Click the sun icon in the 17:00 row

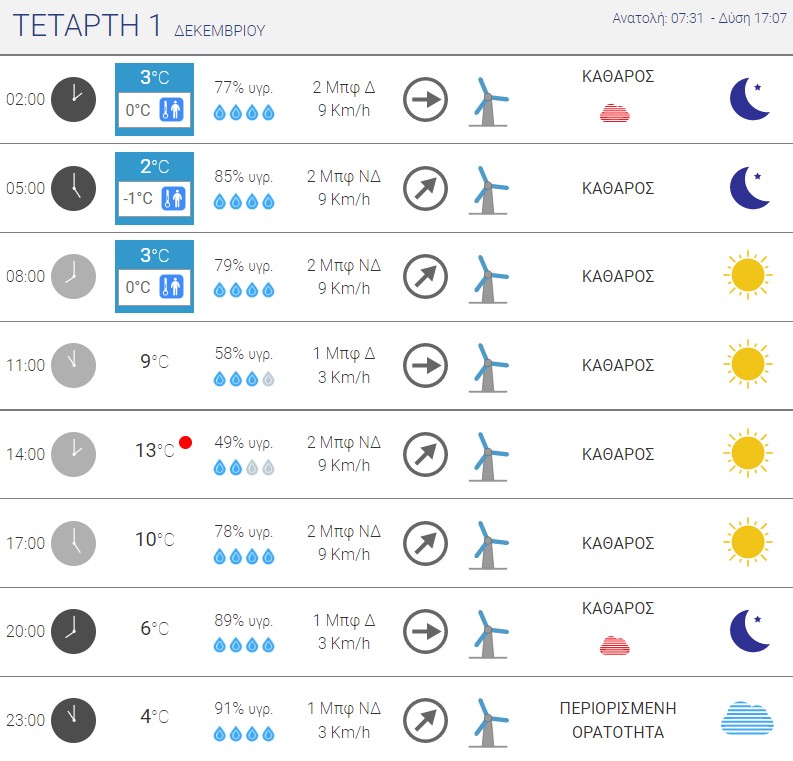coord(747,542)
